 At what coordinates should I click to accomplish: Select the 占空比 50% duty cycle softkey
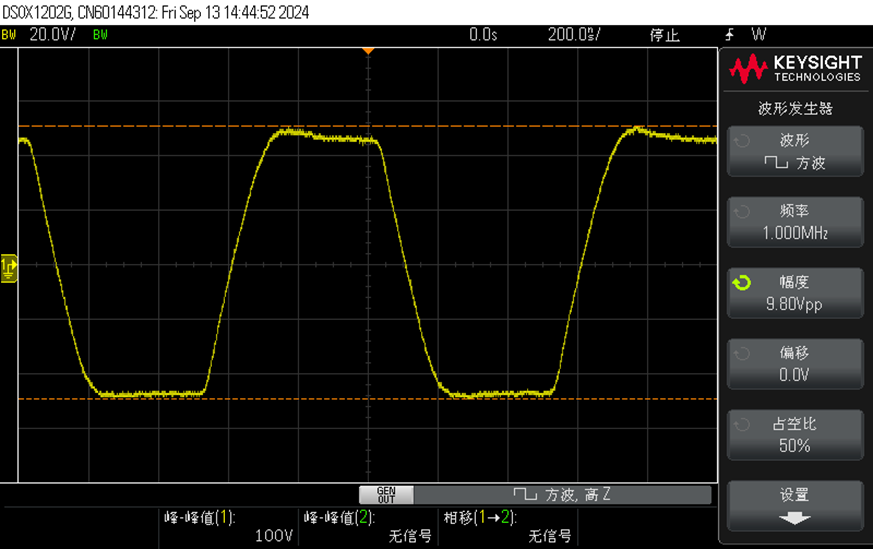pos(795,435)
